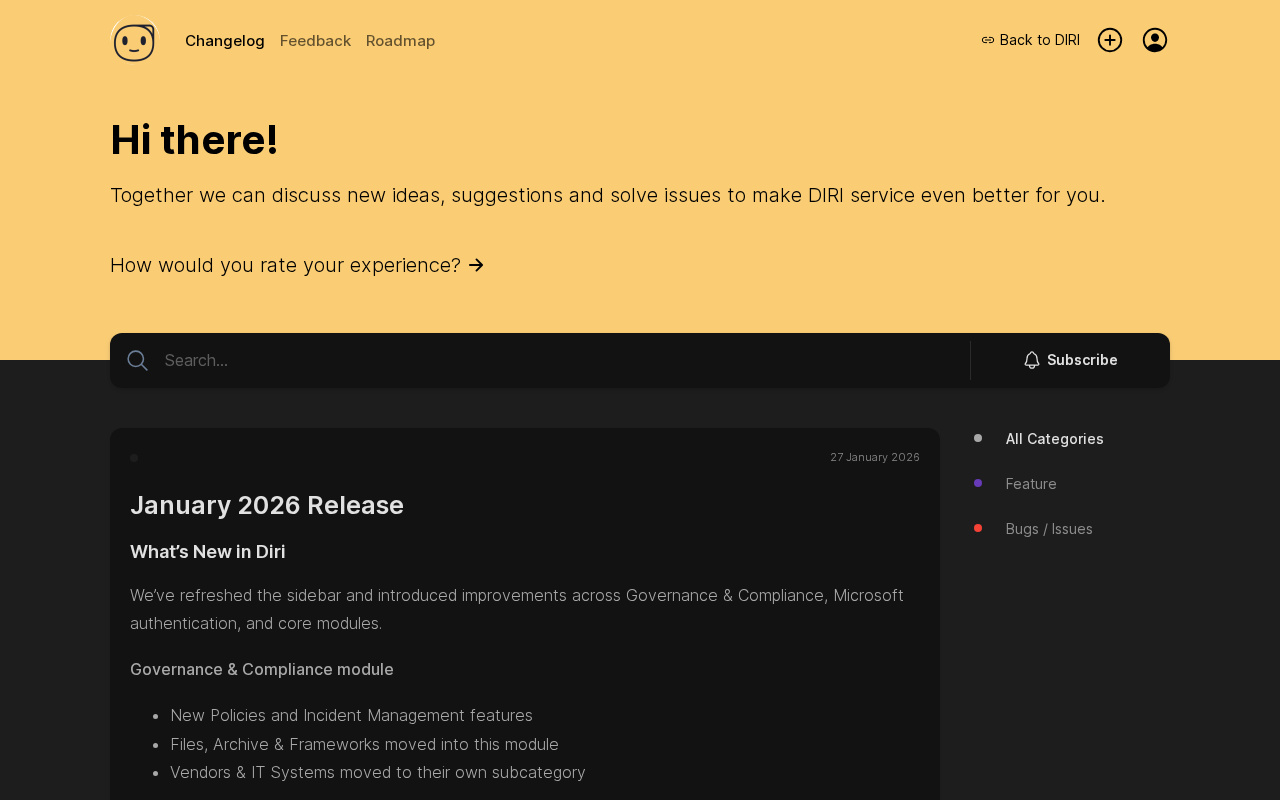Focus the Search input field
This screenshot has width=1280, height=800.
(x=560, y=360)
